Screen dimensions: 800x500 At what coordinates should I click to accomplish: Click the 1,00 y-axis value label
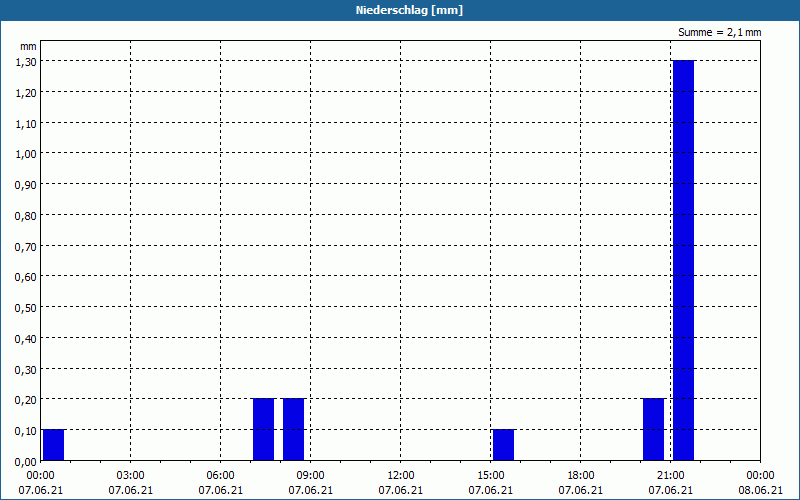(x=26, y=154)
